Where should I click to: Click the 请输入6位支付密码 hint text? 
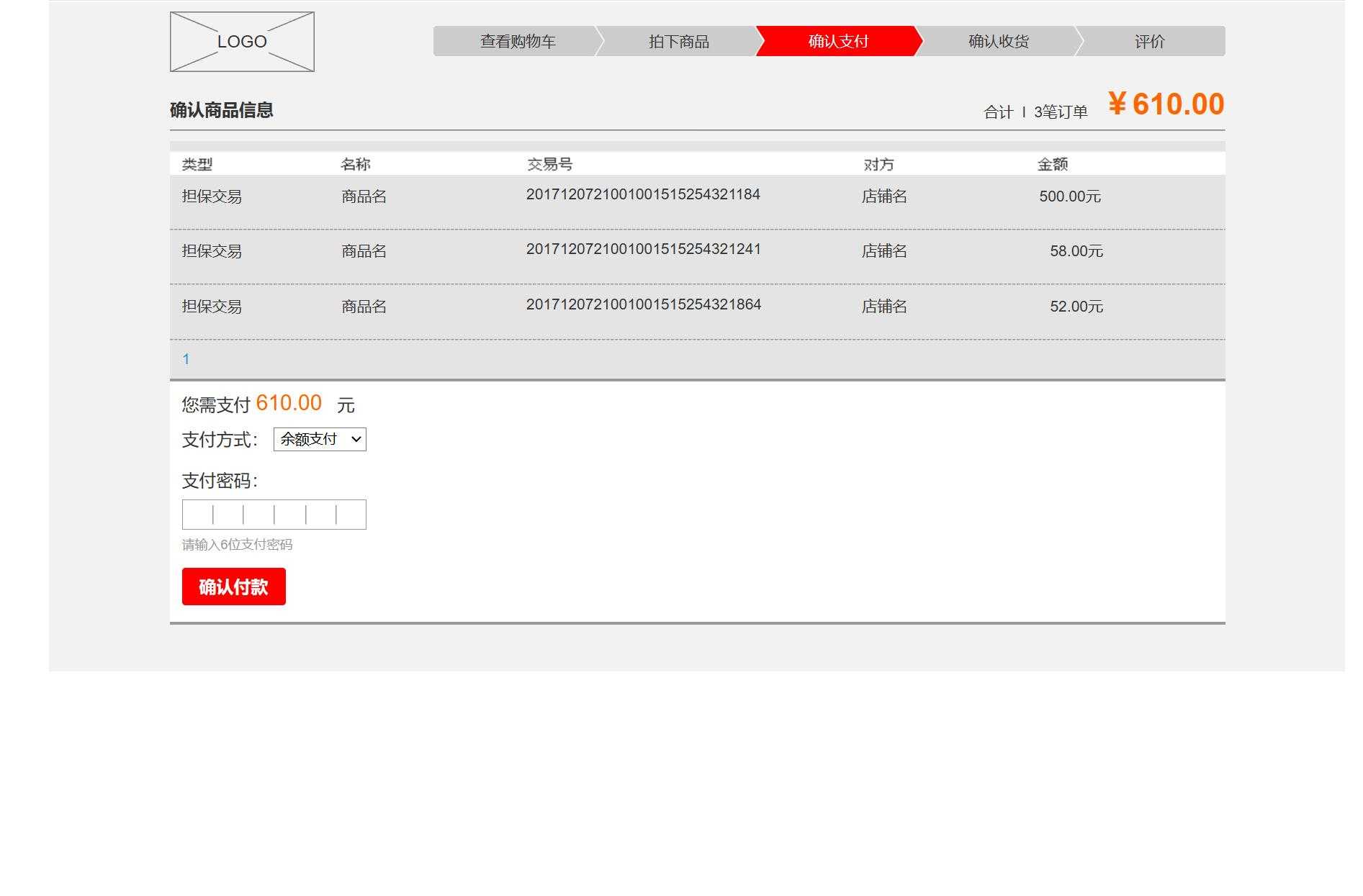pyautogui.click(x=238, y=545)
